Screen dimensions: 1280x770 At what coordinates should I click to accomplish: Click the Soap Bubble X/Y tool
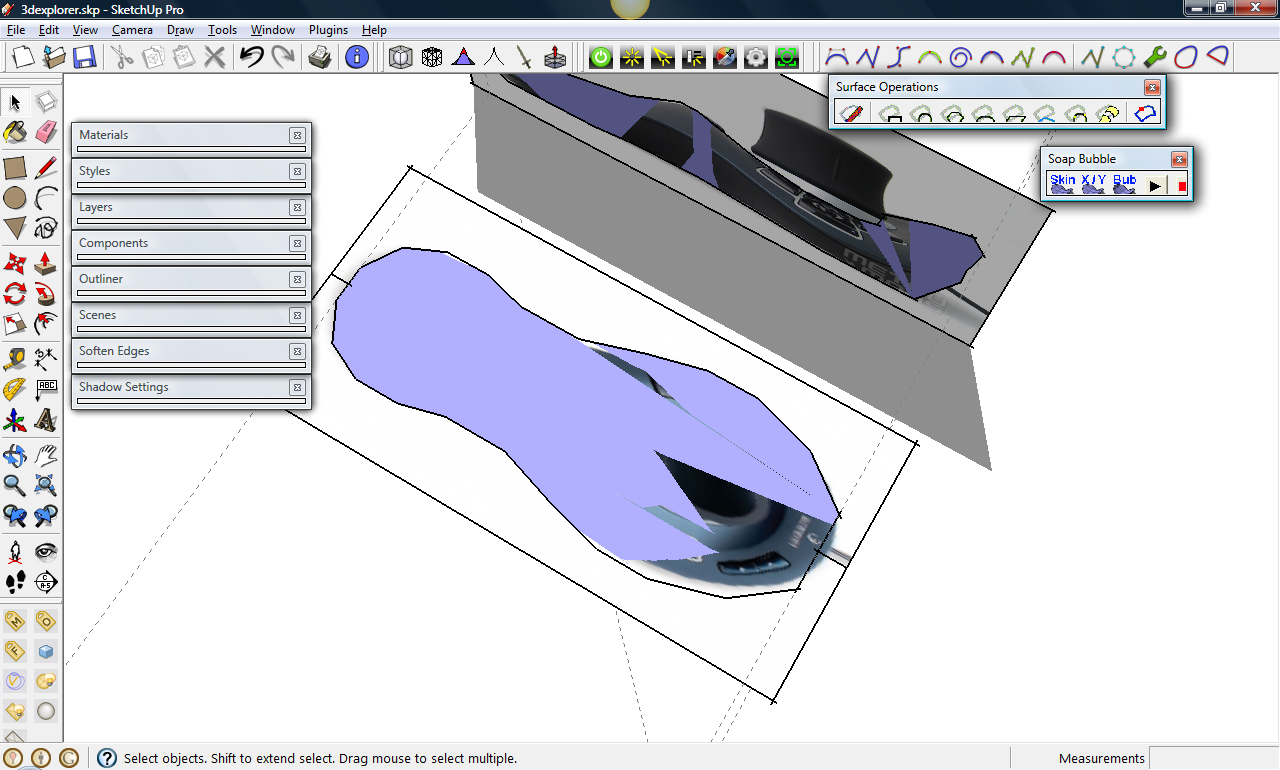tap(1094, 185)
